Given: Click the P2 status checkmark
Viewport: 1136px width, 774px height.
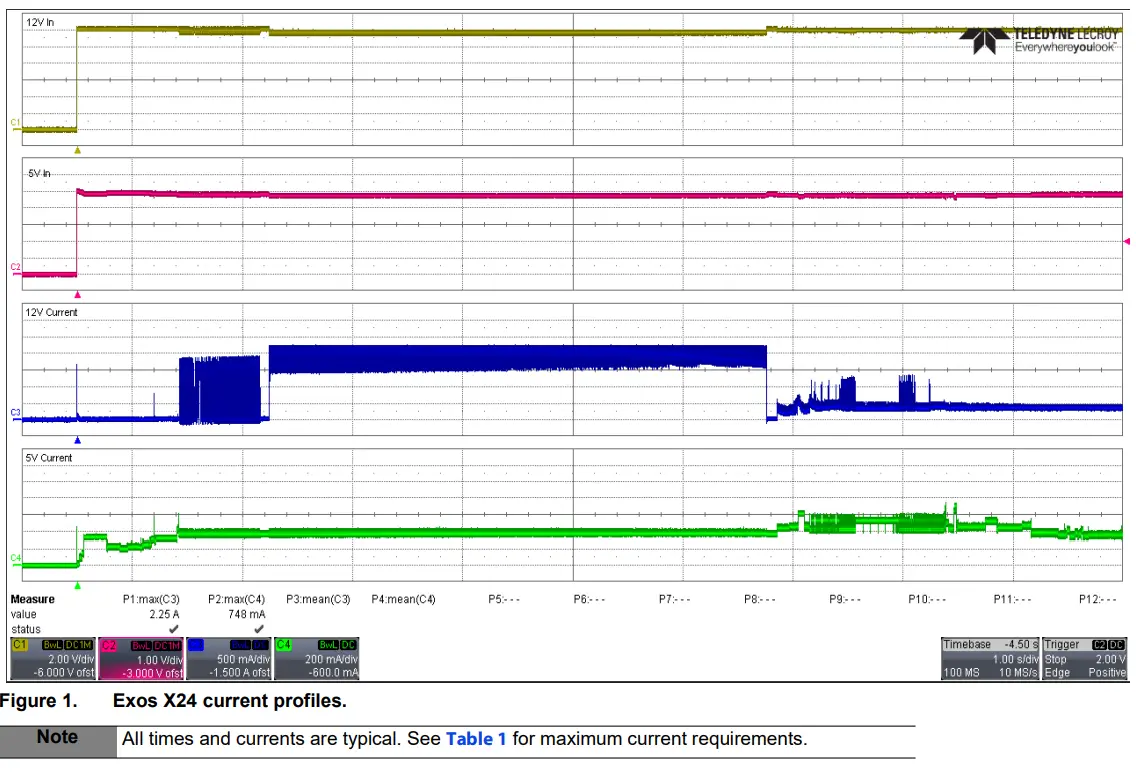Looking at the screenshot, I should [x=259, y=629].
